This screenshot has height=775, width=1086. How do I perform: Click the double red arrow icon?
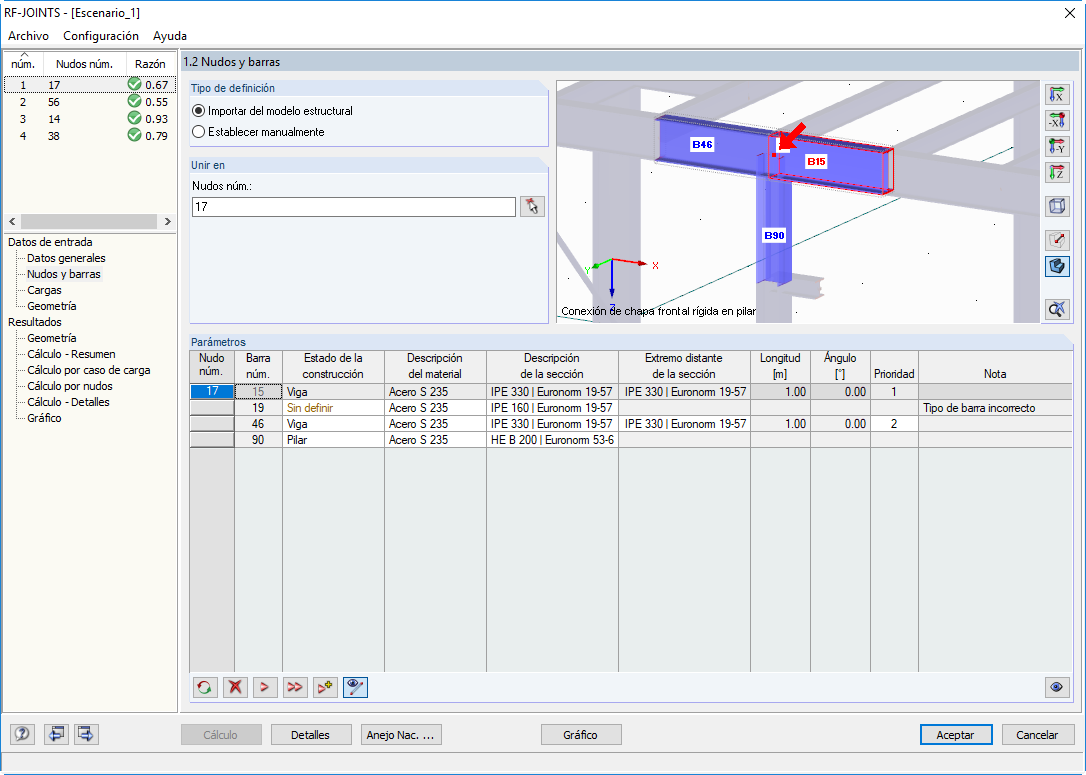pos(295,687)
